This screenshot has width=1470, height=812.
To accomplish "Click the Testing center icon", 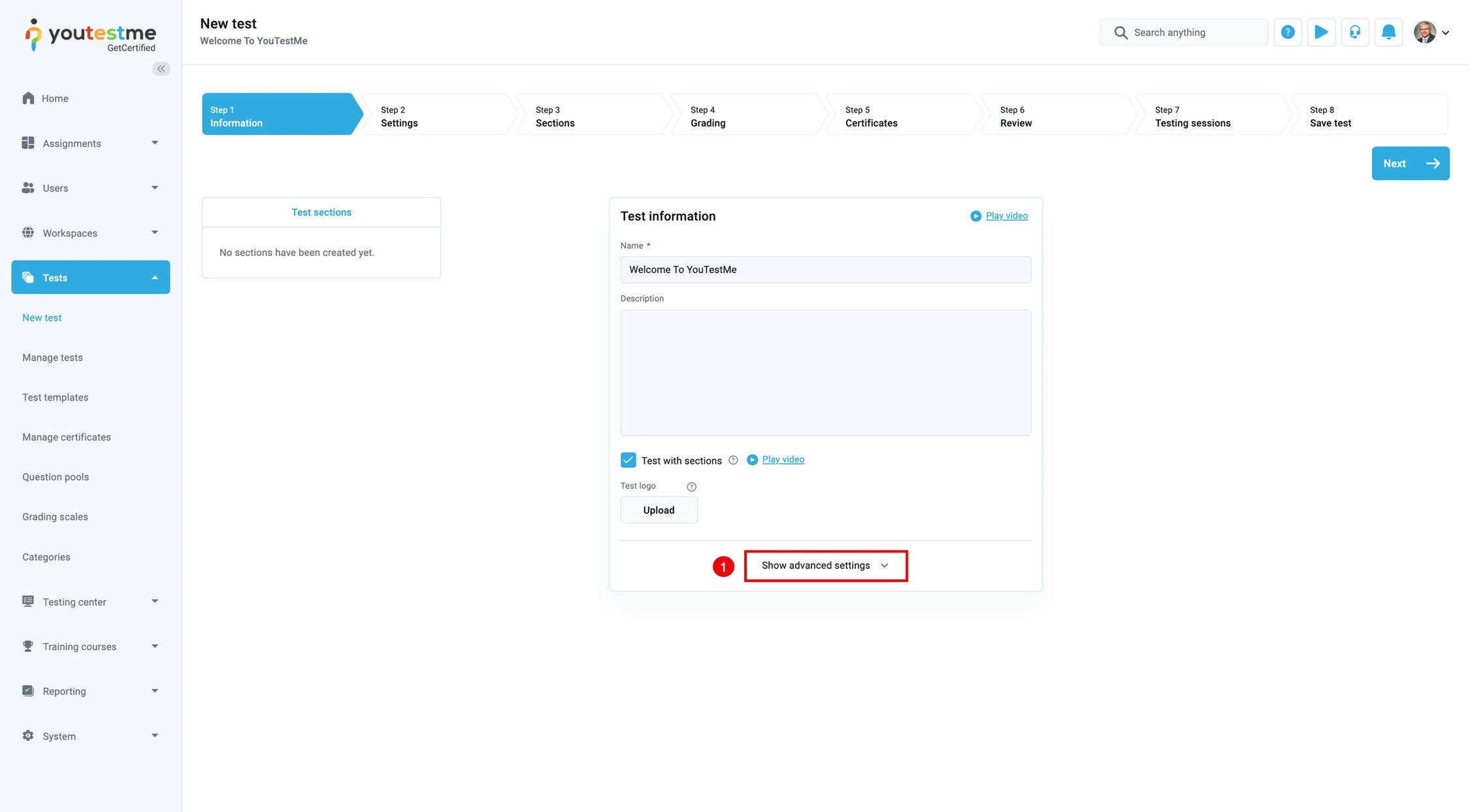I will pyautogui.click(x=28, y=602).
